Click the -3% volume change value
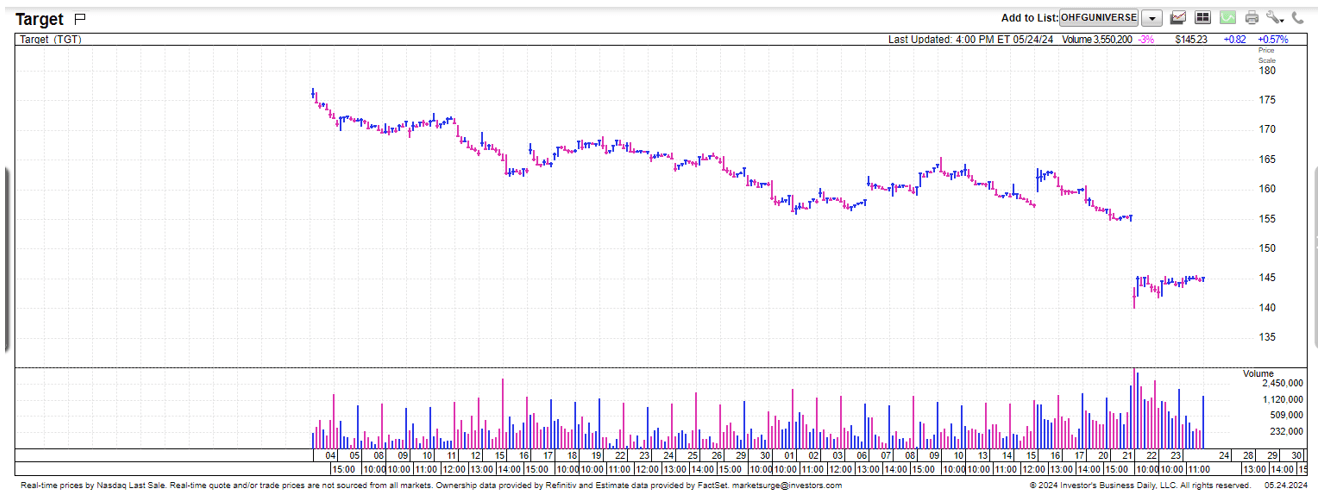This screenshot has width=1319, height=497. click(1146, 39)
